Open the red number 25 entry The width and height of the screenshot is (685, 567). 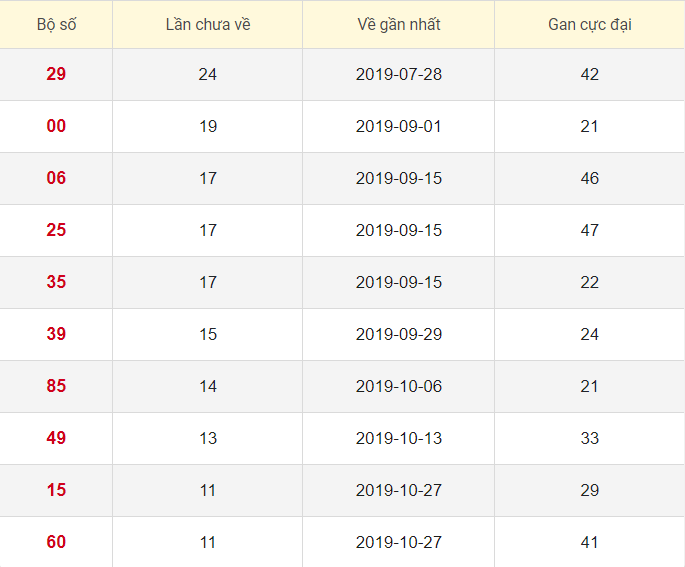pos(56,230)
